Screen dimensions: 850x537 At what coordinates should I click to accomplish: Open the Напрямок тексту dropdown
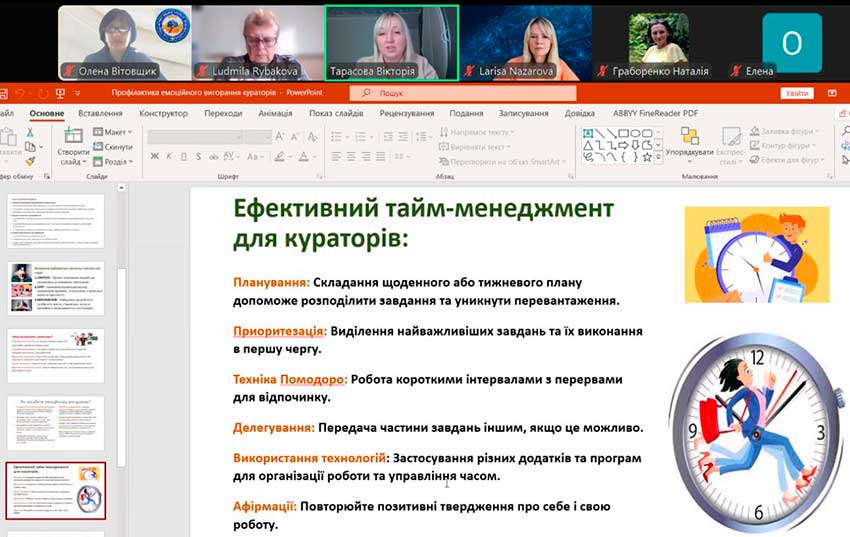point(477,132)
